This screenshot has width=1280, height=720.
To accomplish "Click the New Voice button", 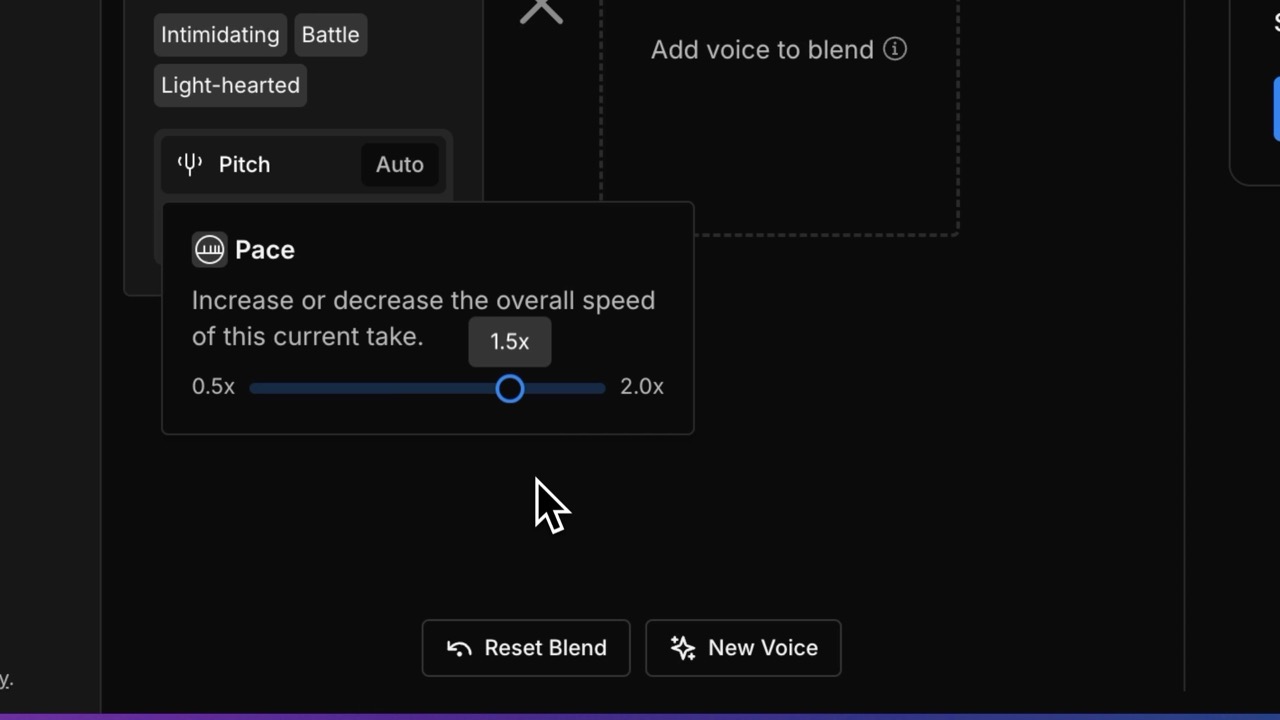I will pos(743,648).
